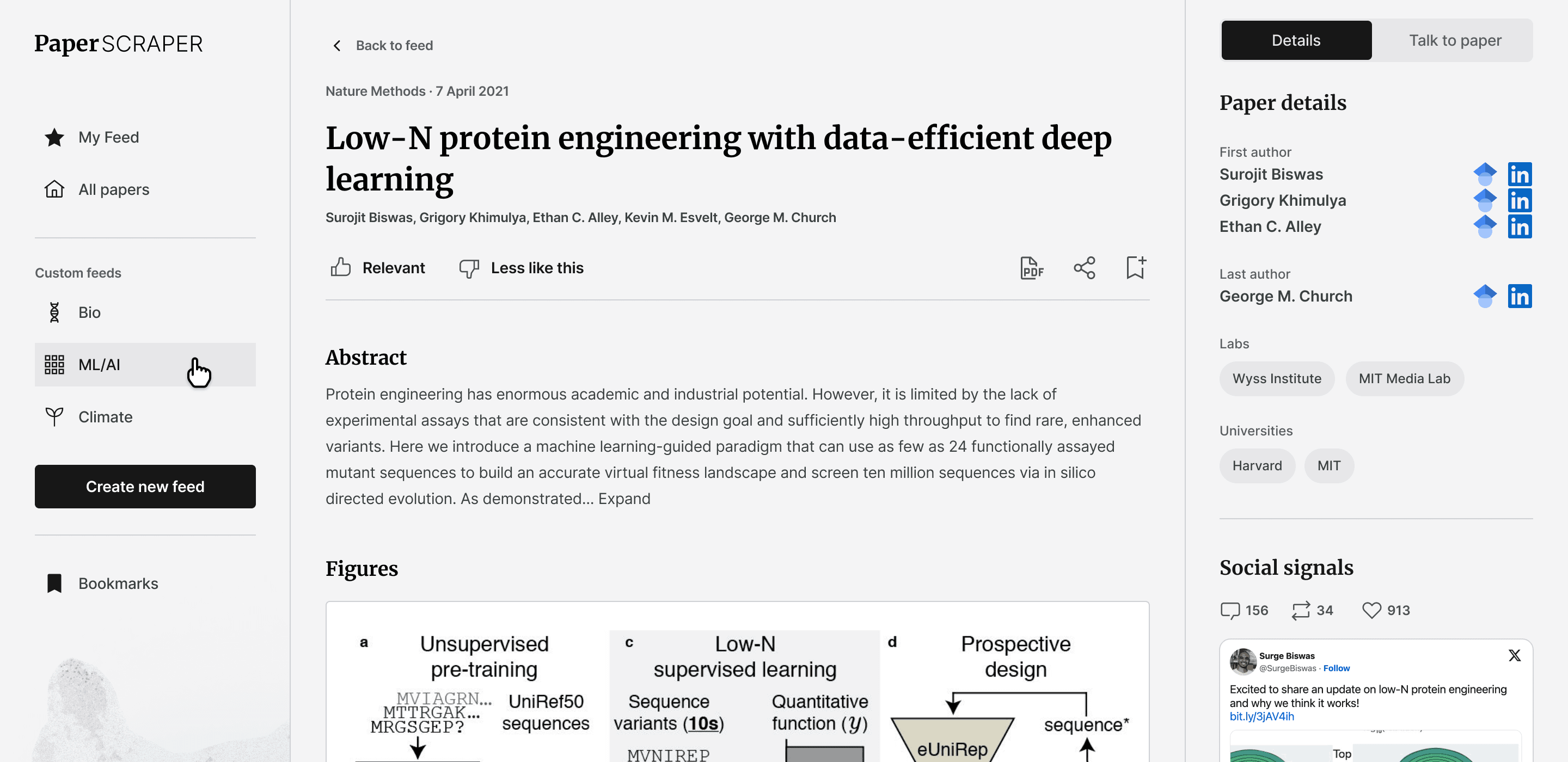
Task: Open the Climate custom feed
Action: click(x=105, y=417)
